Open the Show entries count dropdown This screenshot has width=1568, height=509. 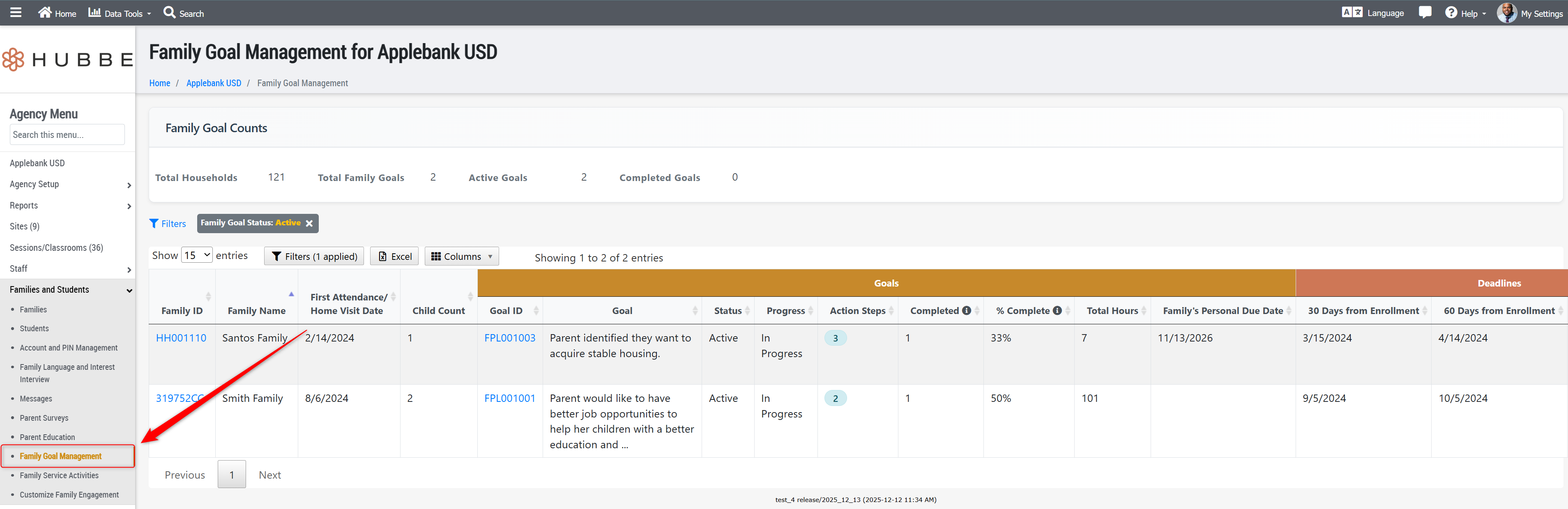(x=197, y=255)
